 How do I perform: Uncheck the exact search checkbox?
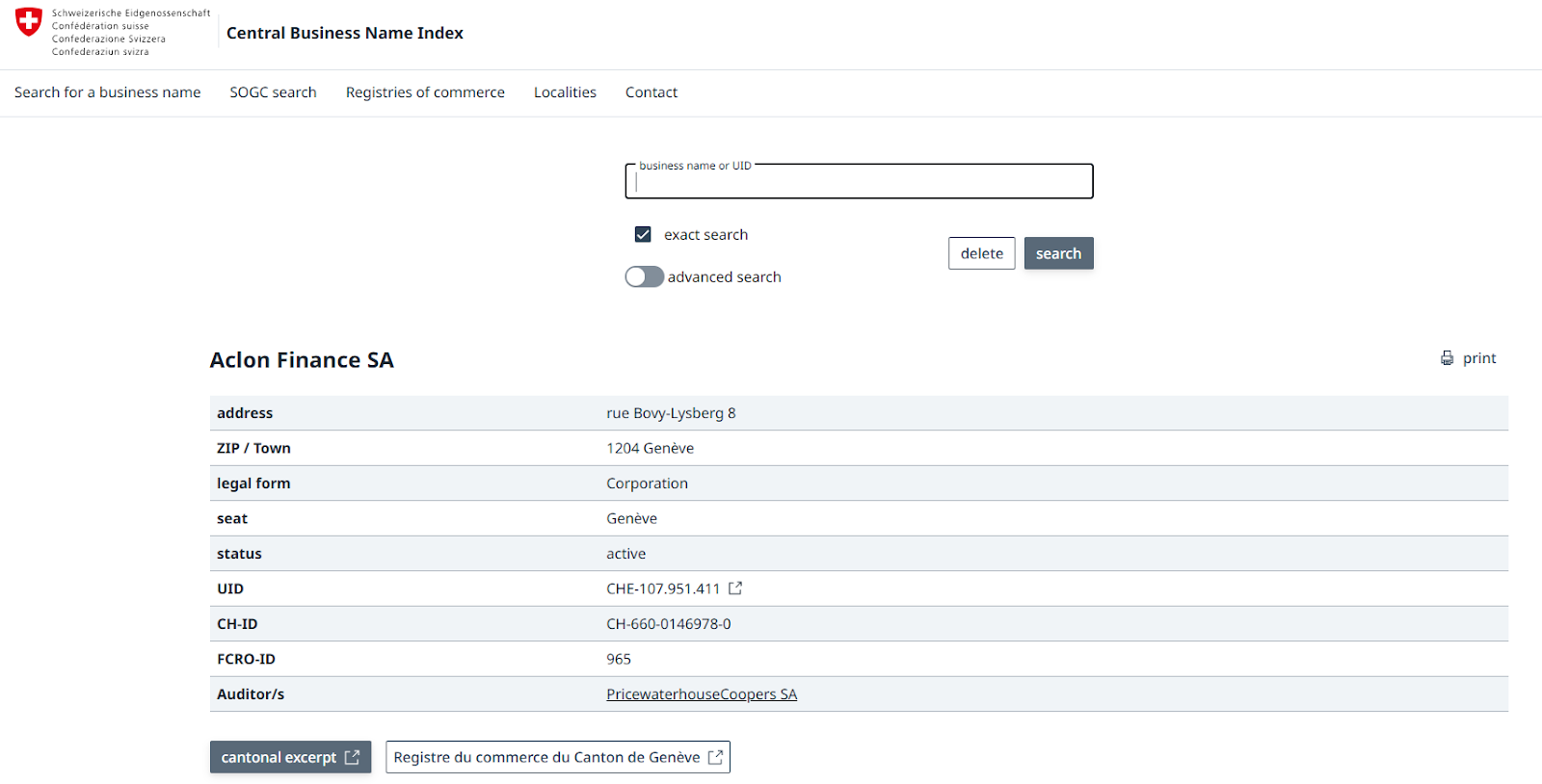click(643, 234)
